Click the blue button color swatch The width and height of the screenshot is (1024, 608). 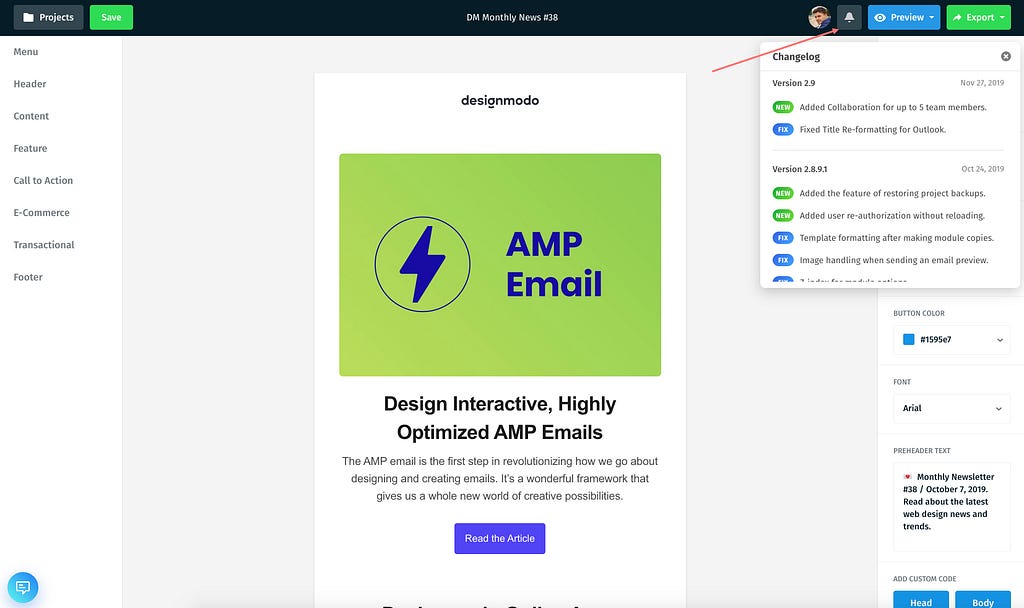[908, 340]
